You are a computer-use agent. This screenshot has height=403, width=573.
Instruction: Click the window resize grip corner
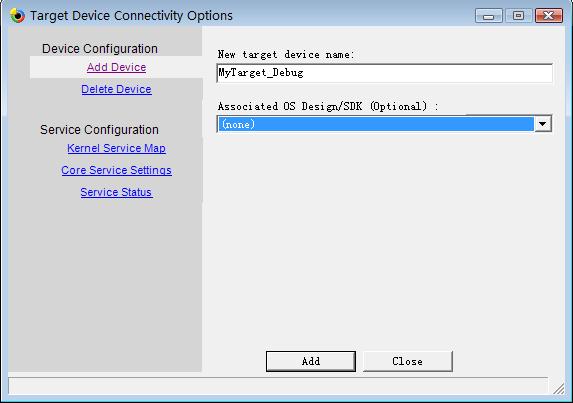pyautogui.click(x=558, y=389)
